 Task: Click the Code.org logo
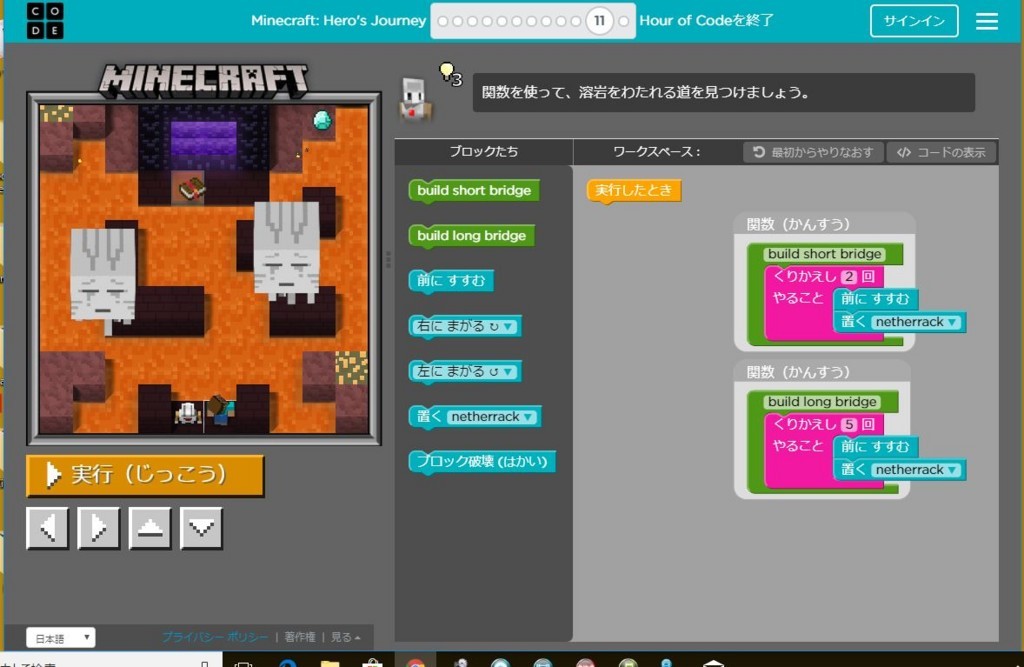[45, 20]
